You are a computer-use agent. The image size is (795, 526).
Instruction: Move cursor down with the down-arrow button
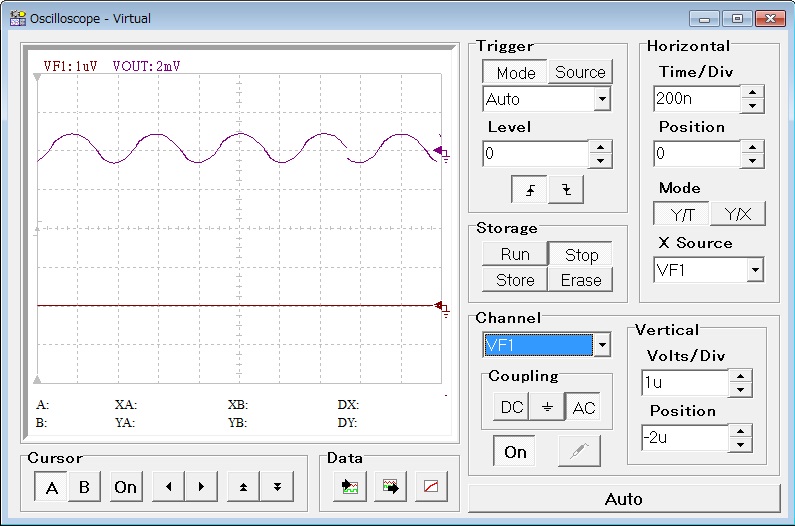277,487
